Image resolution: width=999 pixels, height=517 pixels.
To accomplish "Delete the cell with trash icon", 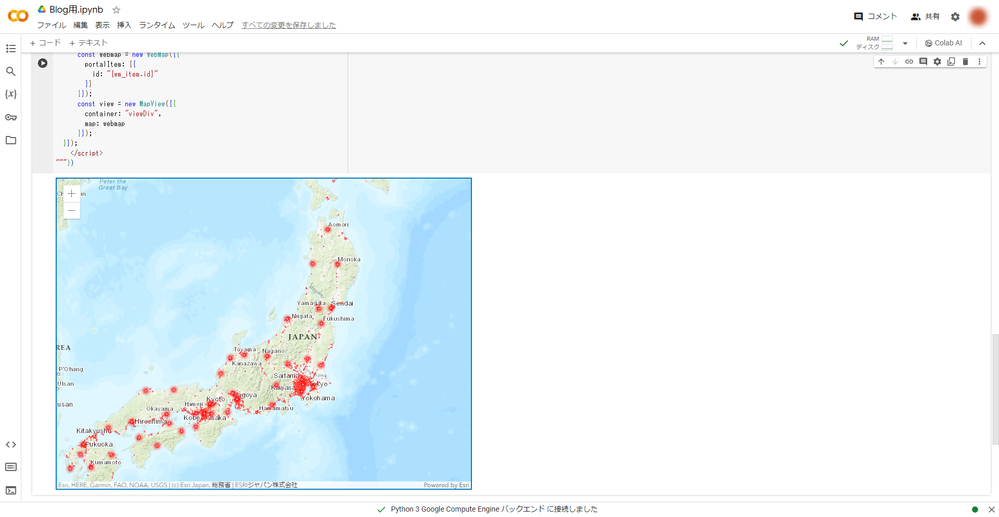I will [965, 61].
